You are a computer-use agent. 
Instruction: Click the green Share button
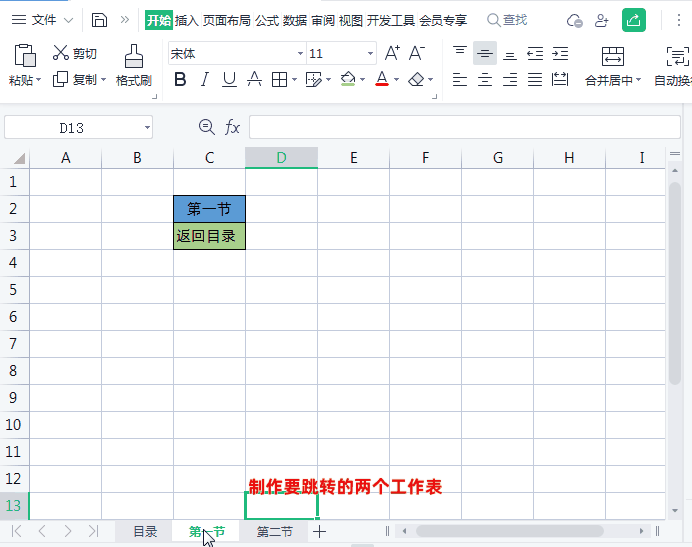pos(634,20)
